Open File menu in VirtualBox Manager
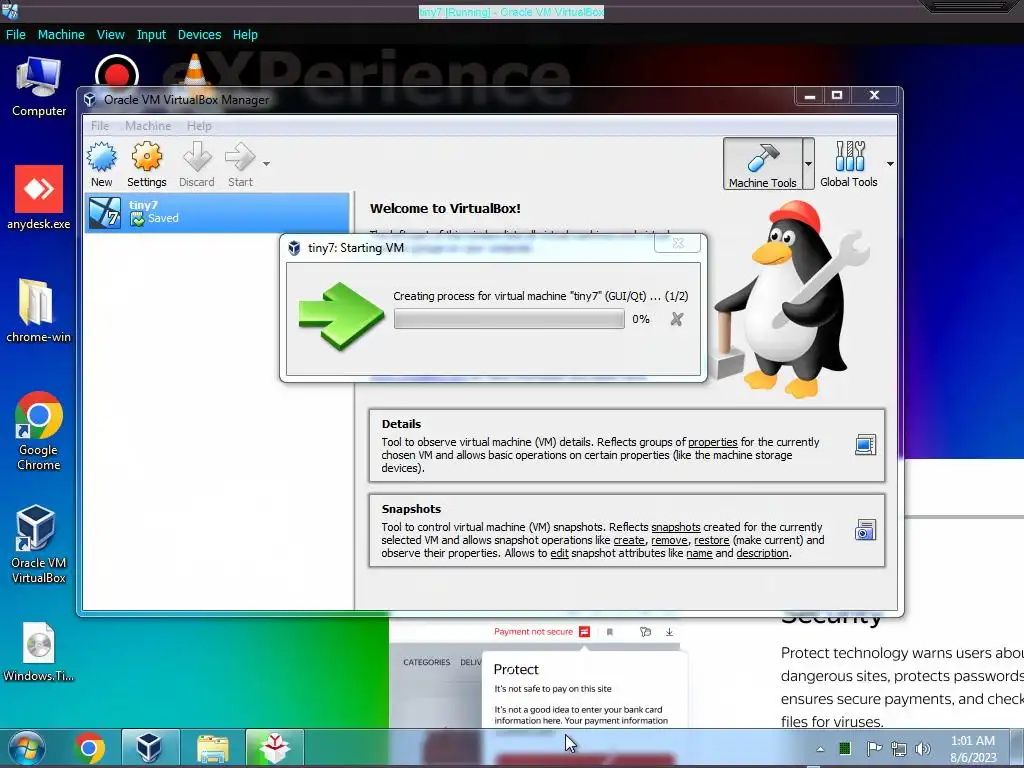 (x=100, y=125)
